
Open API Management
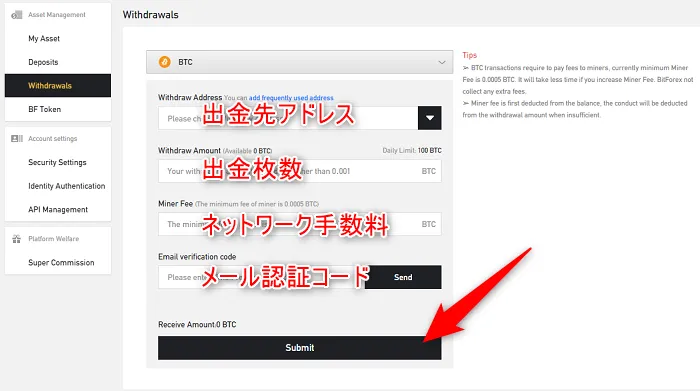pyautogui.click(x=58, y=209)
